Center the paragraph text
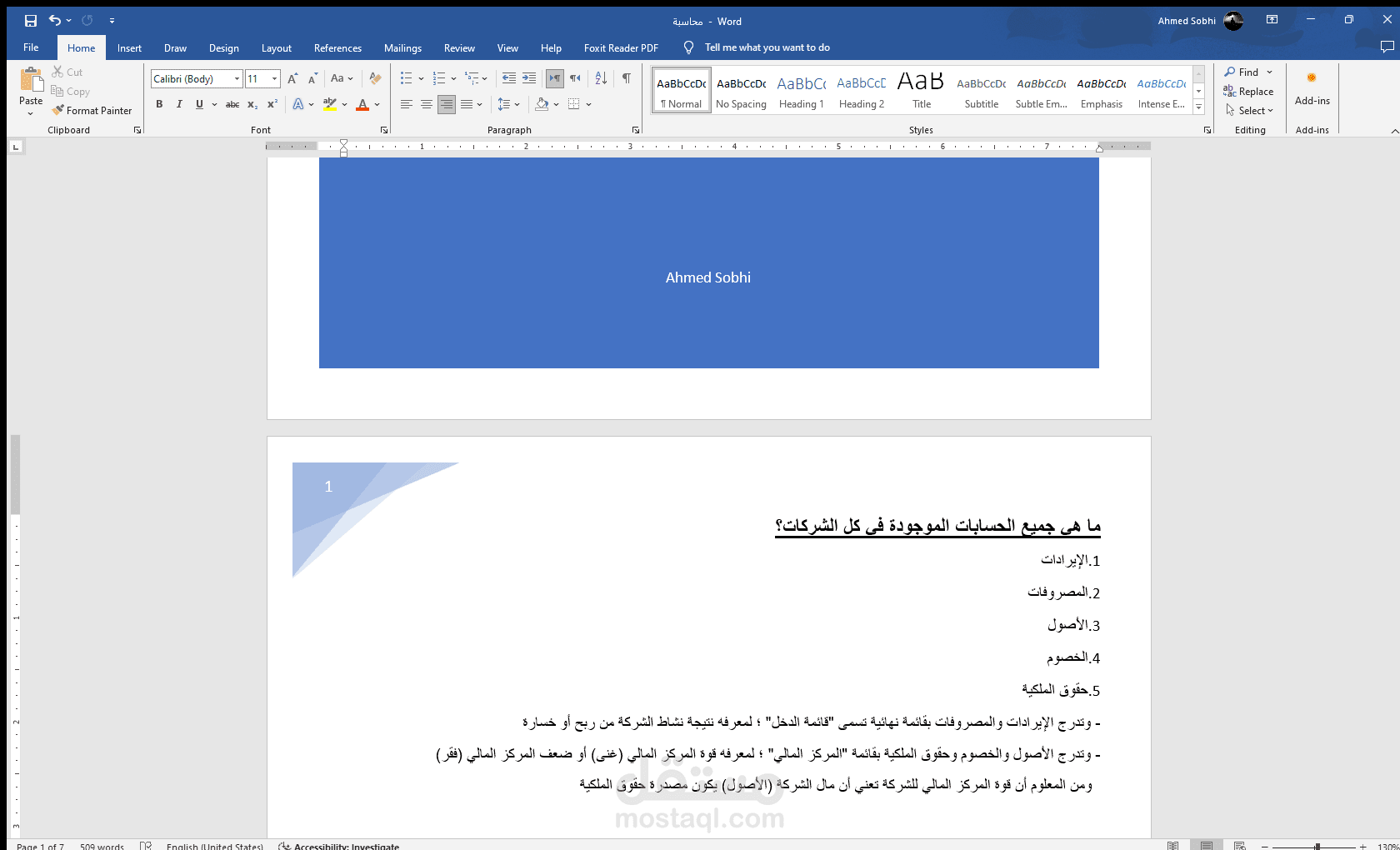This screenshot has width=1400, height=850. [x=427, y=105]
